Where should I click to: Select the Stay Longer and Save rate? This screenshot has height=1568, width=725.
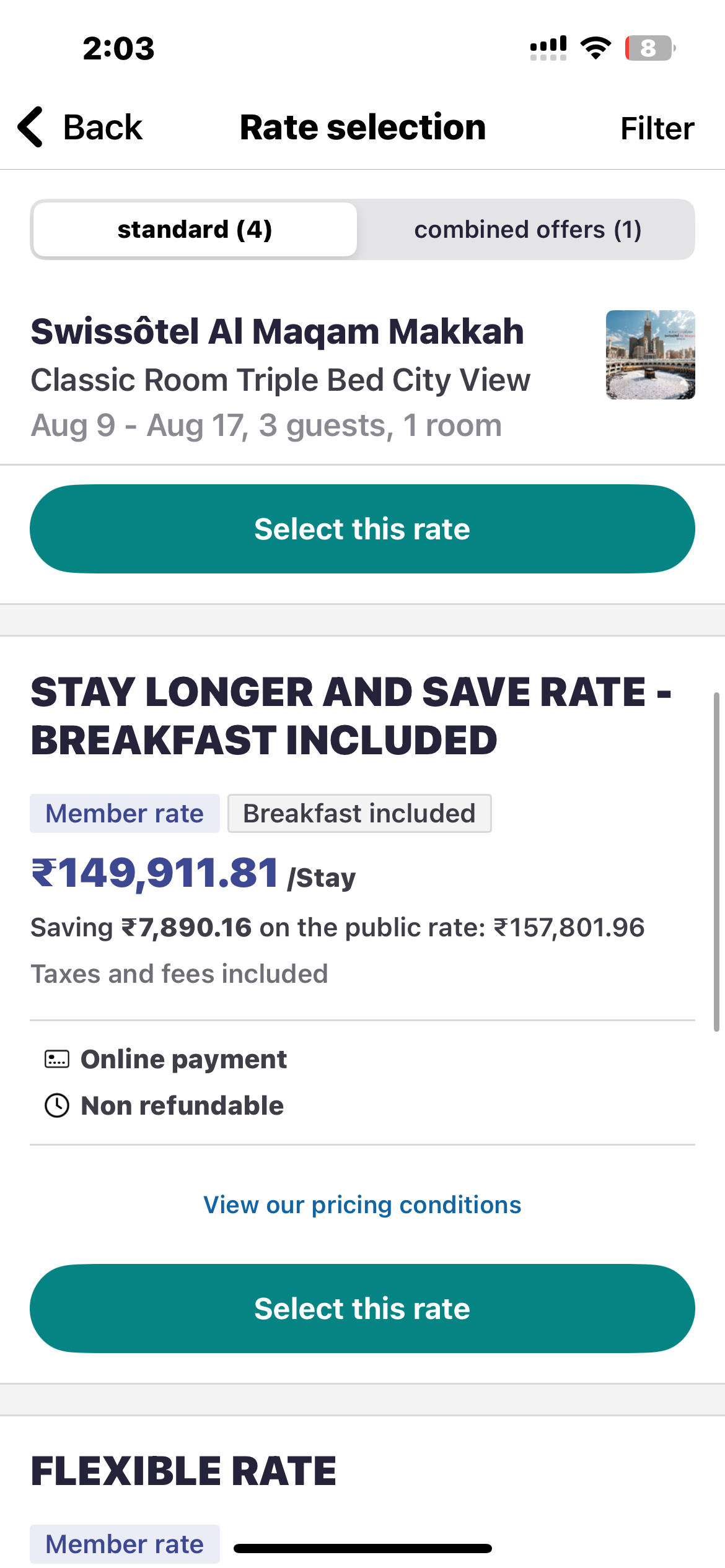(x=362, y=1309)
